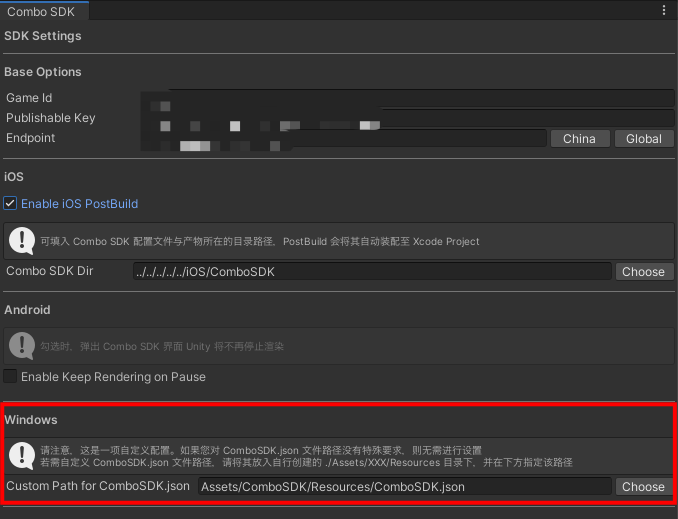
Task: Click the Game Id label
Action: (x=29, y=98)
